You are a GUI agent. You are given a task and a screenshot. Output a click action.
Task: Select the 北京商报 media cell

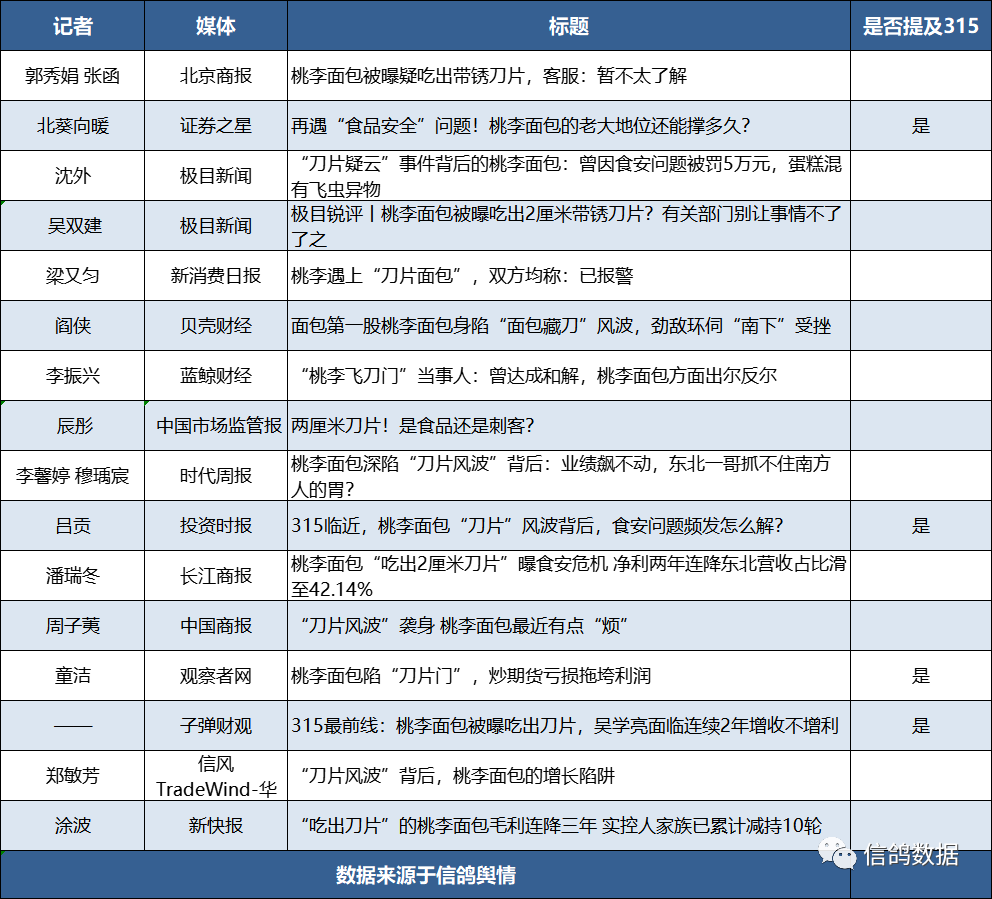tap(216, 76)
